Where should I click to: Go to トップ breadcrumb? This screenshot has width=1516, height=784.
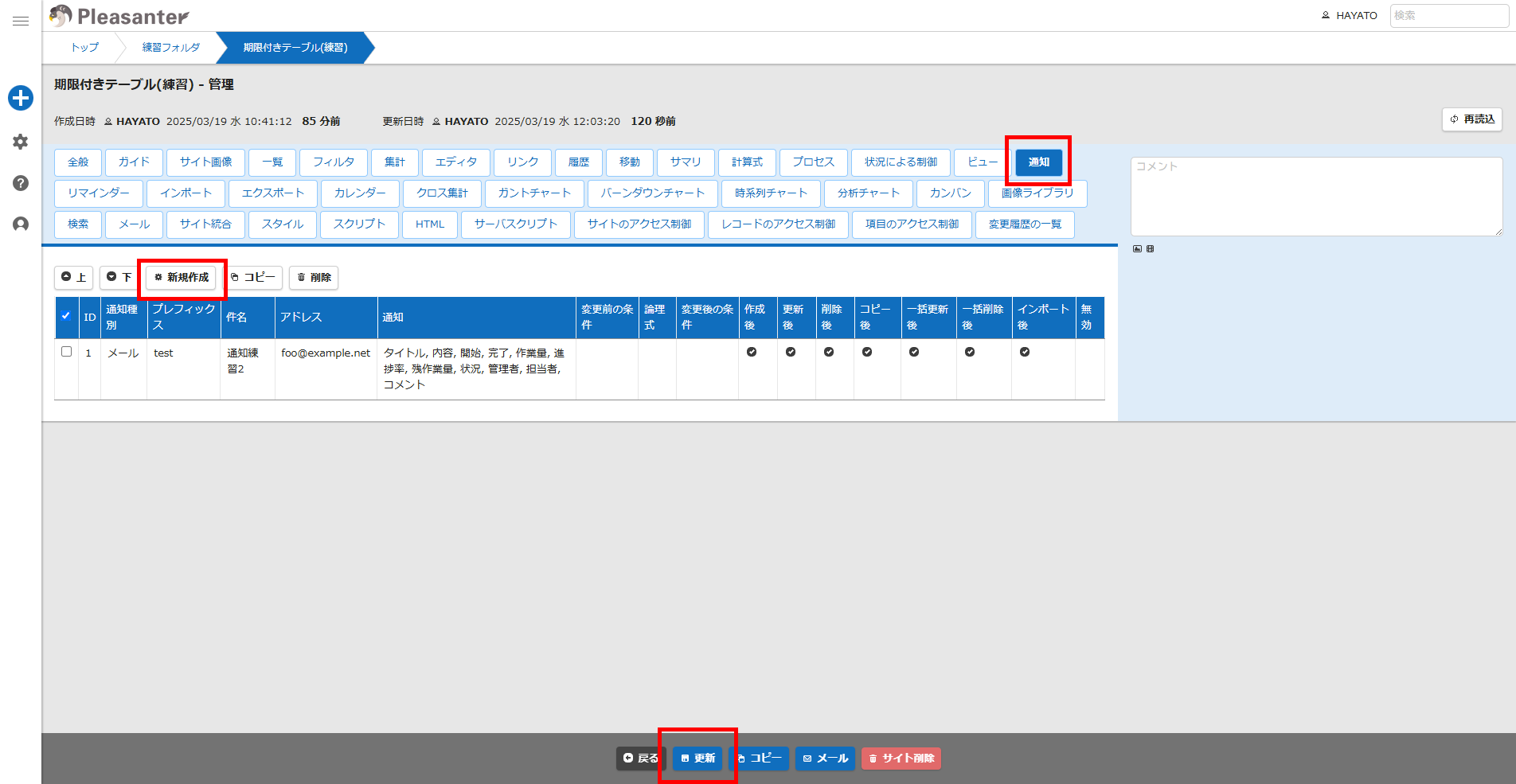85,48
